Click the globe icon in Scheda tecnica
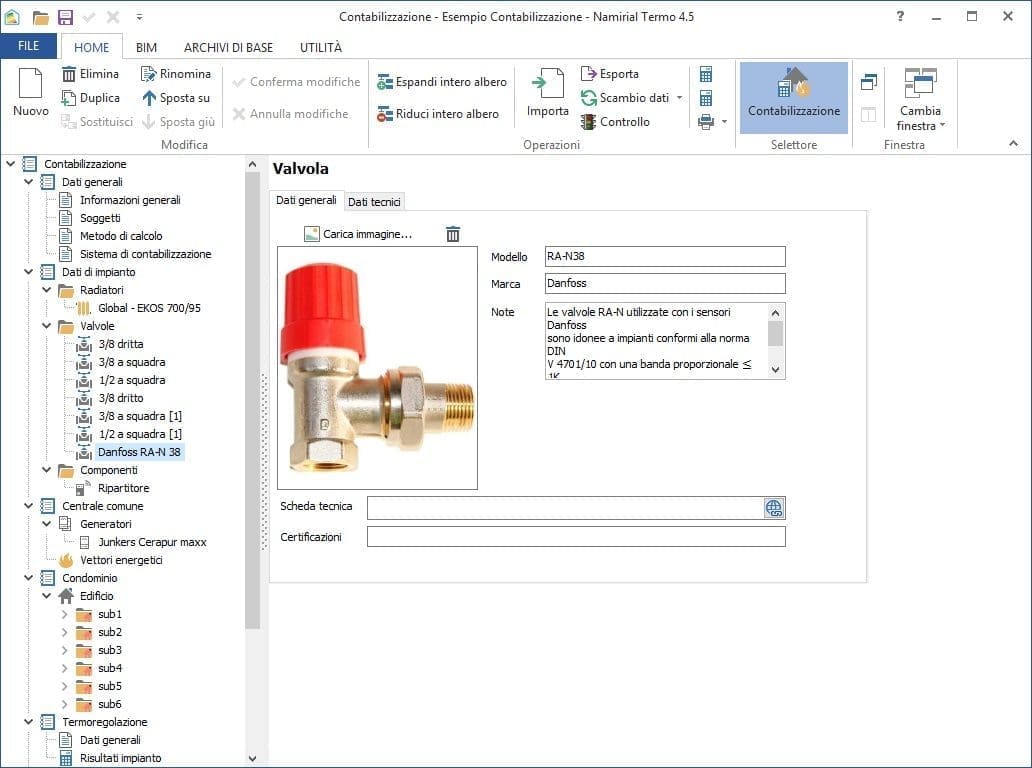The height and width of the screenshot is (768, 1032). [774, 508]
